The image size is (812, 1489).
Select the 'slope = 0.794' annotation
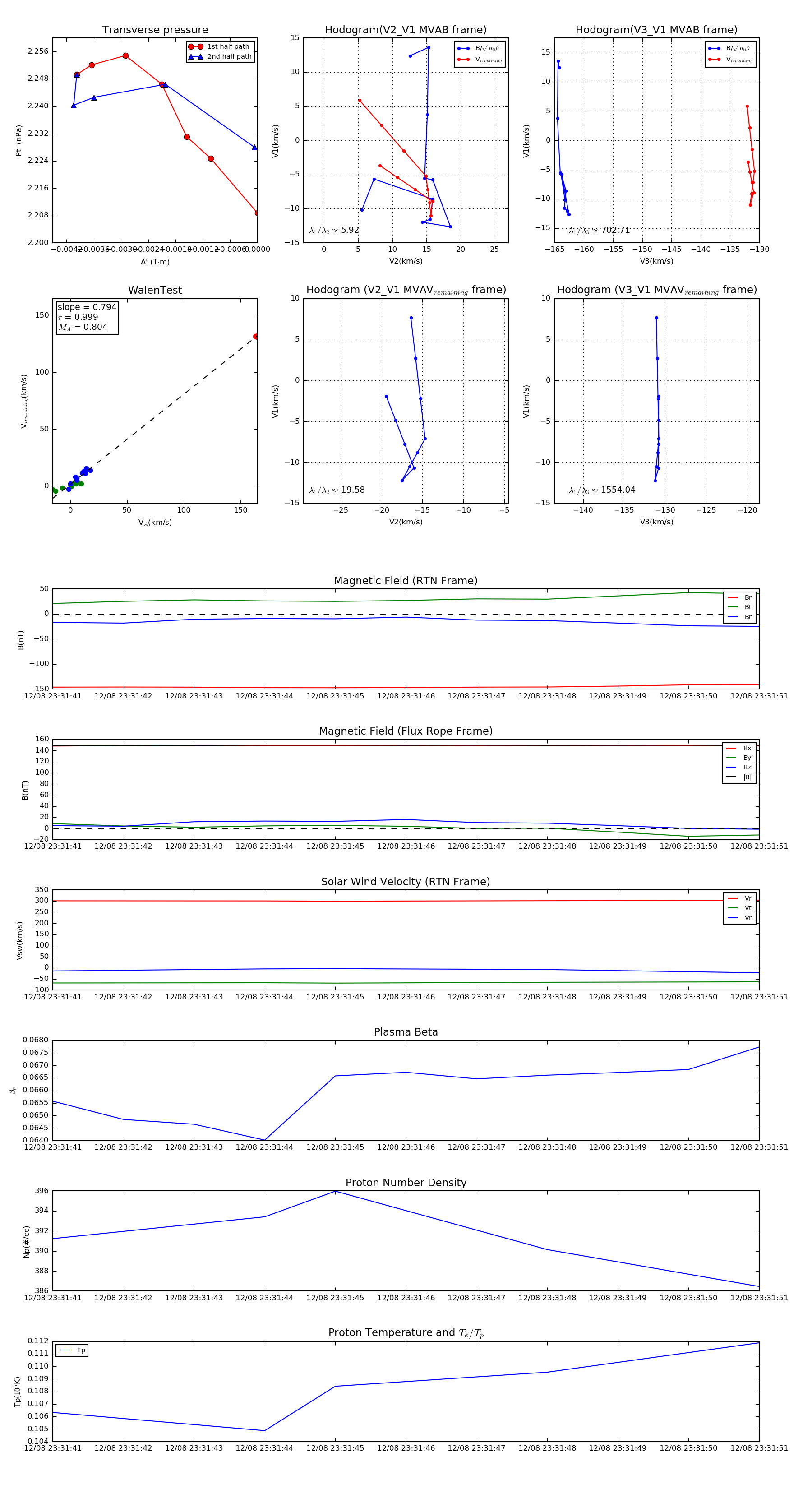point(87,307)
